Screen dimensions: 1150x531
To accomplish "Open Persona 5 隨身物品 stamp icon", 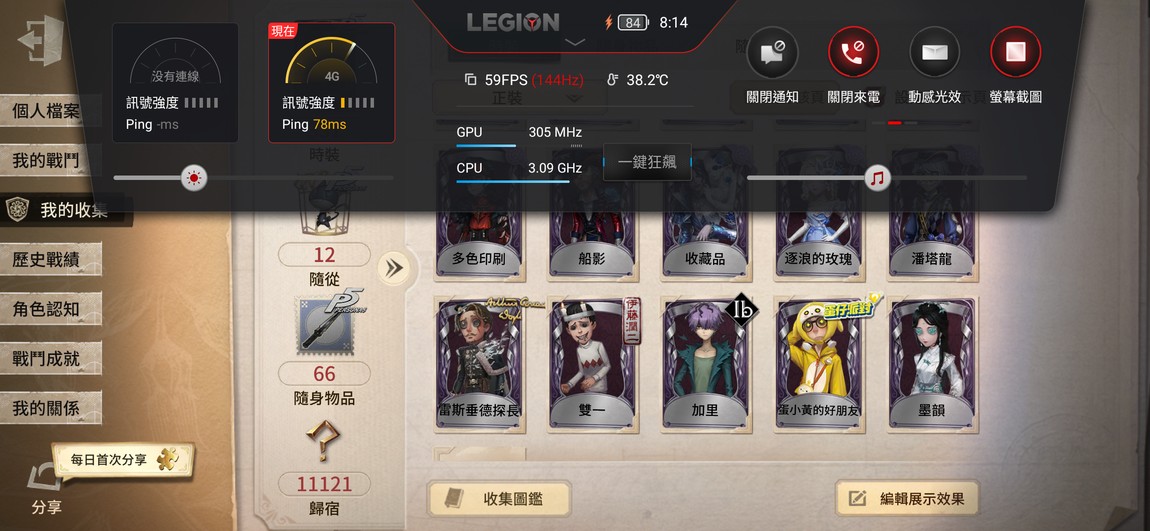I will coord(324,323).
